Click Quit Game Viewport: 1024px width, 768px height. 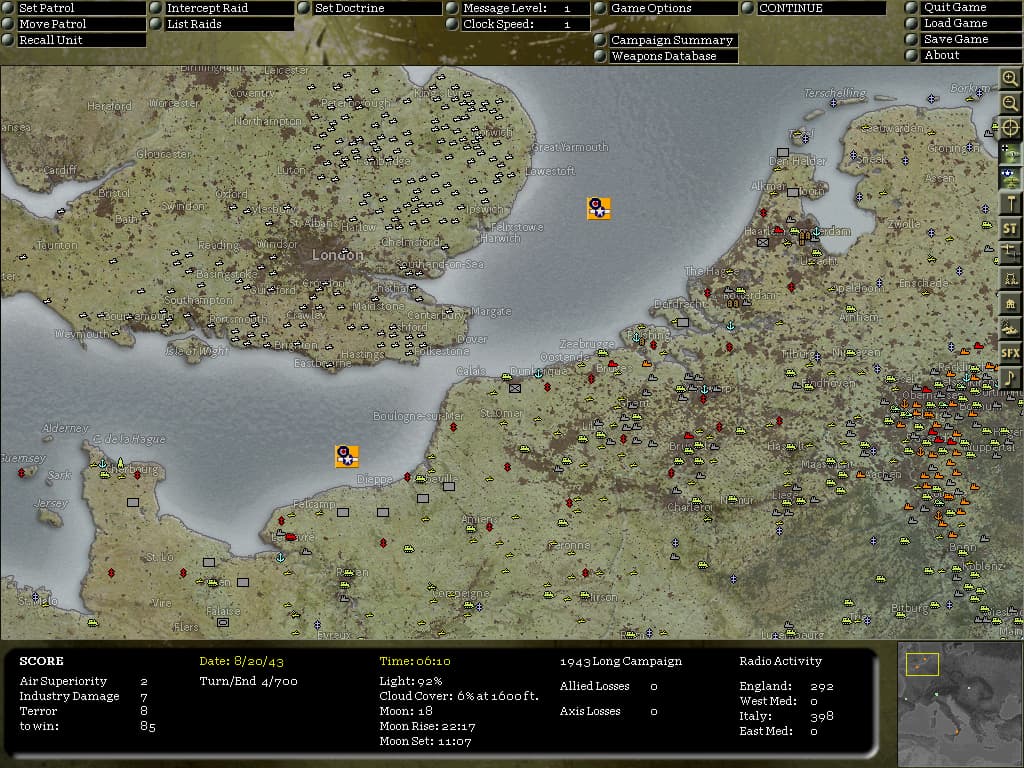pos(971,7)
